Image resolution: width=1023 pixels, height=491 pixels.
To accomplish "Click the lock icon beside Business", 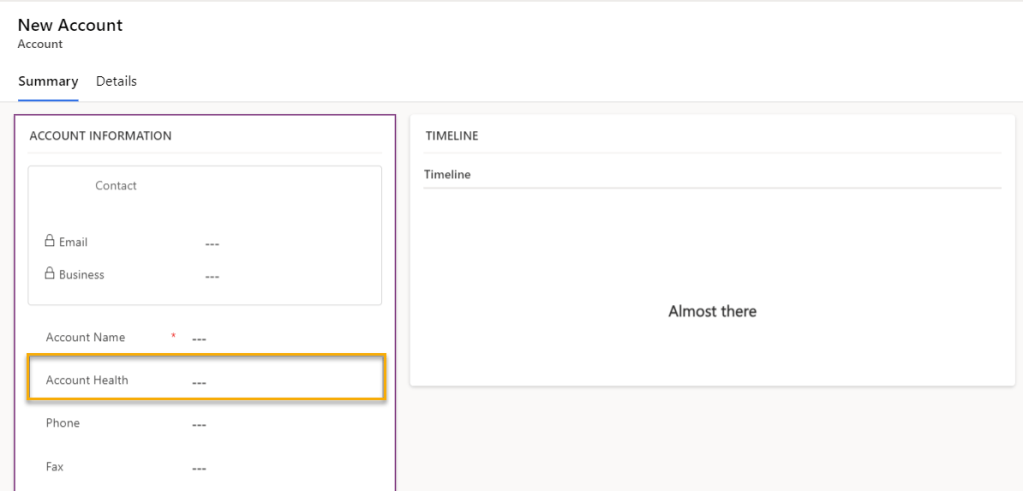I will click(50, 274).
